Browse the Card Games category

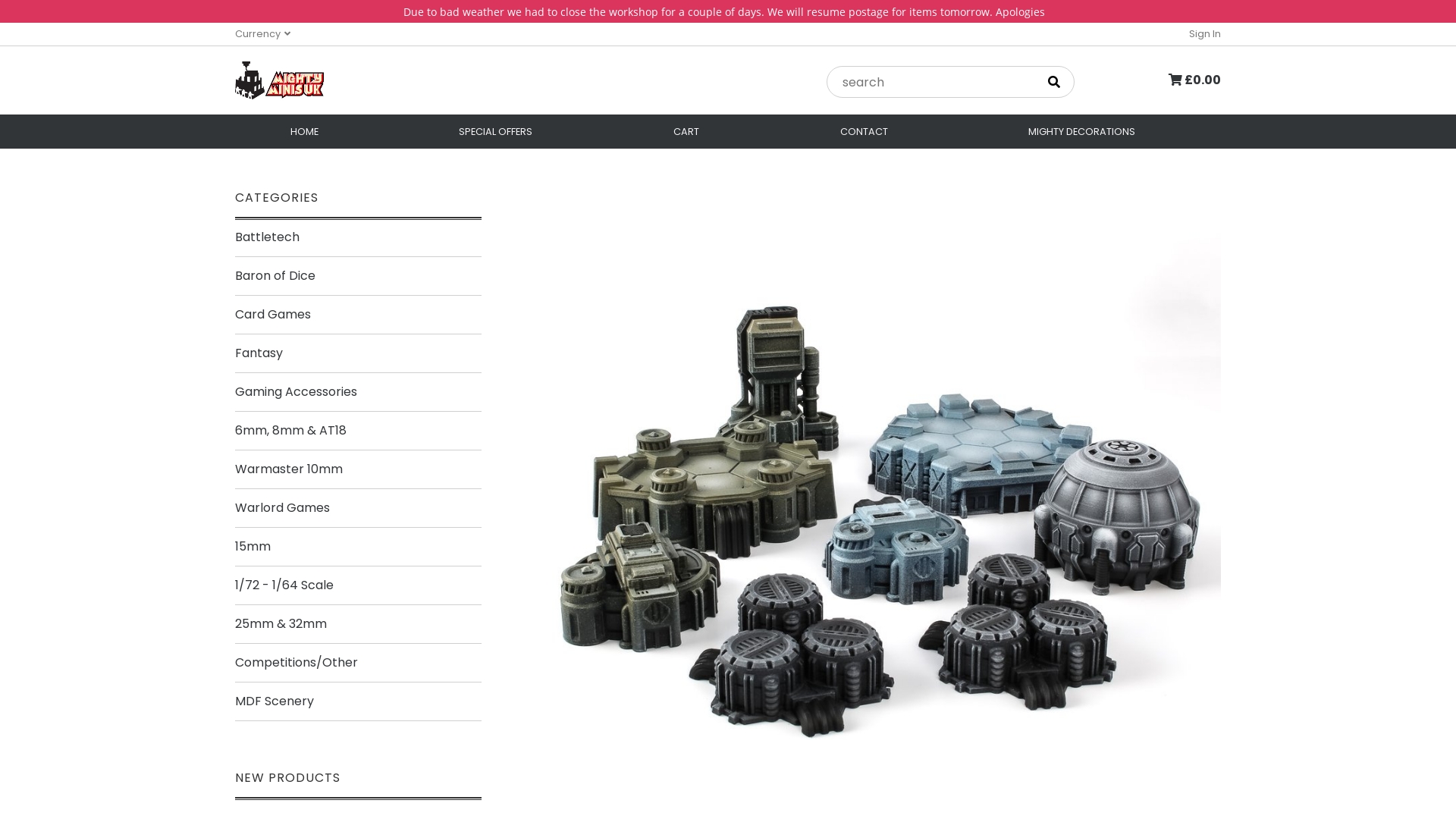[x=272, y=315]
